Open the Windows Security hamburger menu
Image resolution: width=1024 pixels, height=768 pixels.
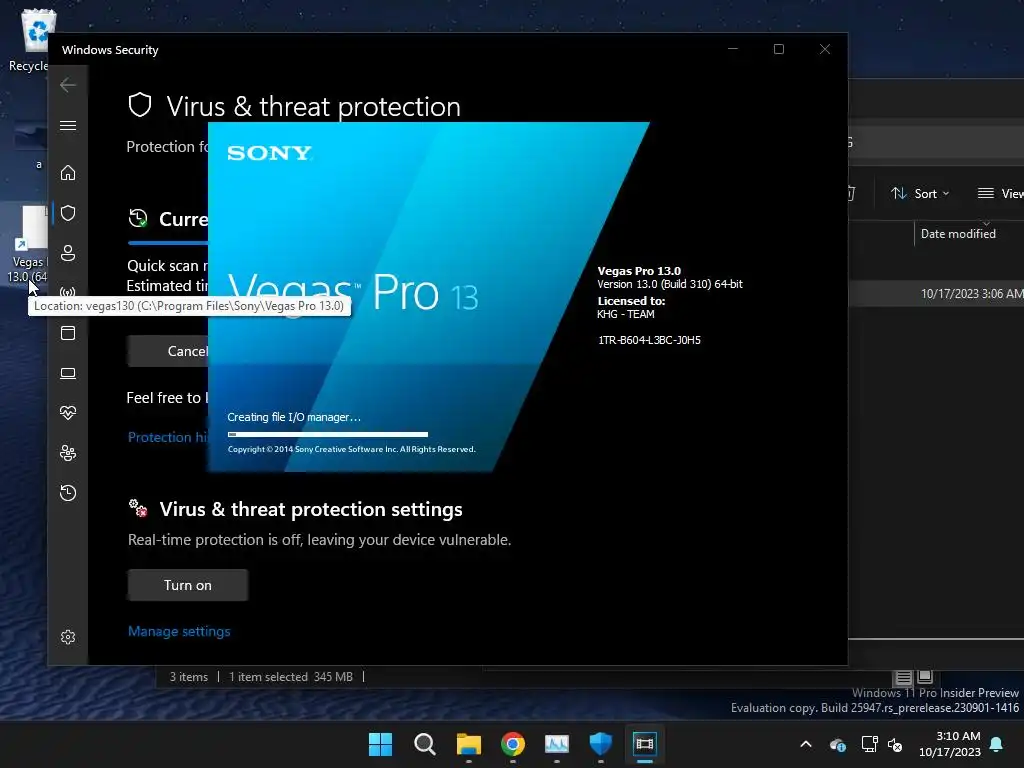click(x=68, y=125)
